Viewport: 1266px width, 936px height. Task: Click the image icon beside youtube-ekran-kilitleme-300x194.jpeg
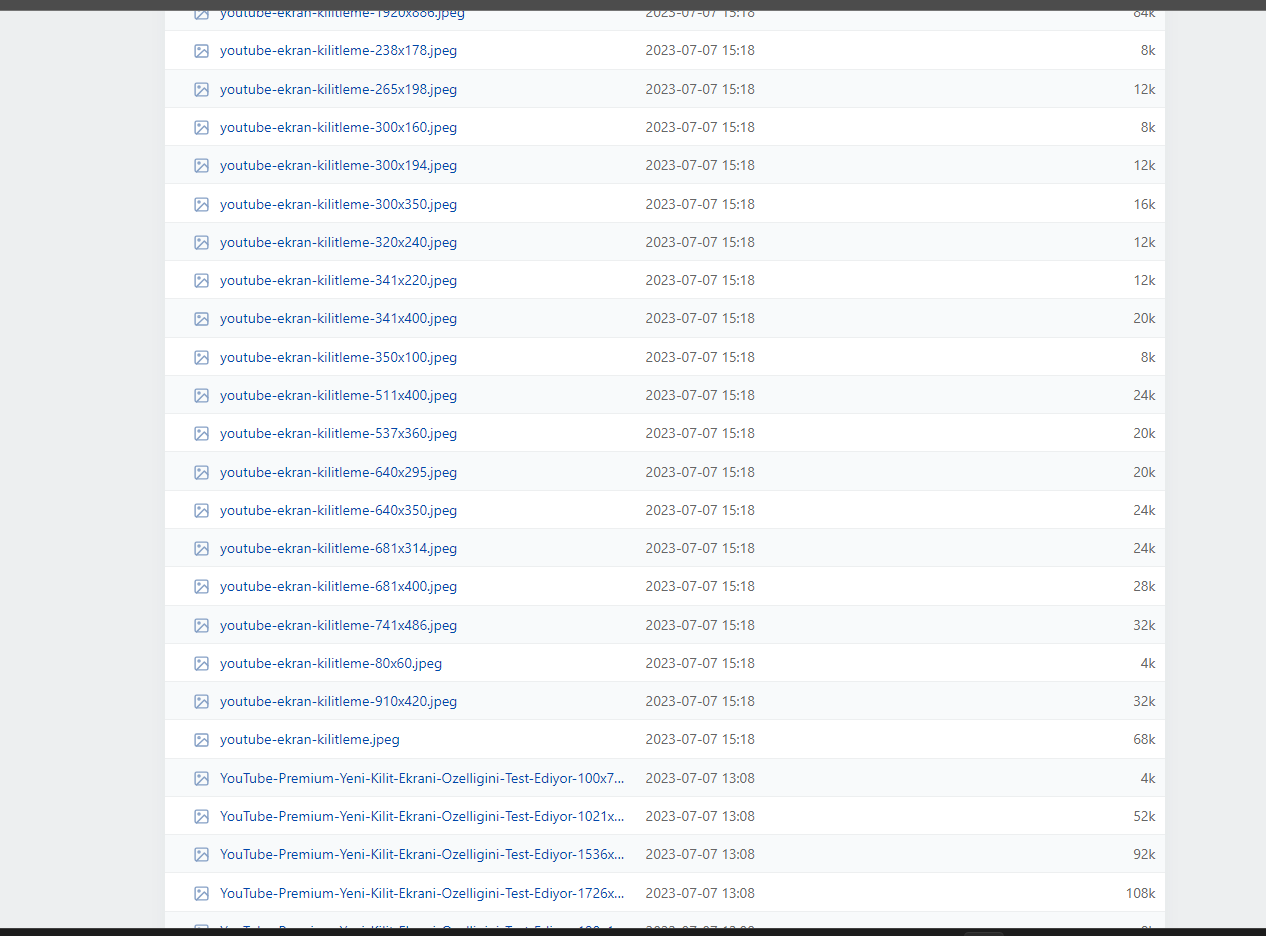pos(201,165)
